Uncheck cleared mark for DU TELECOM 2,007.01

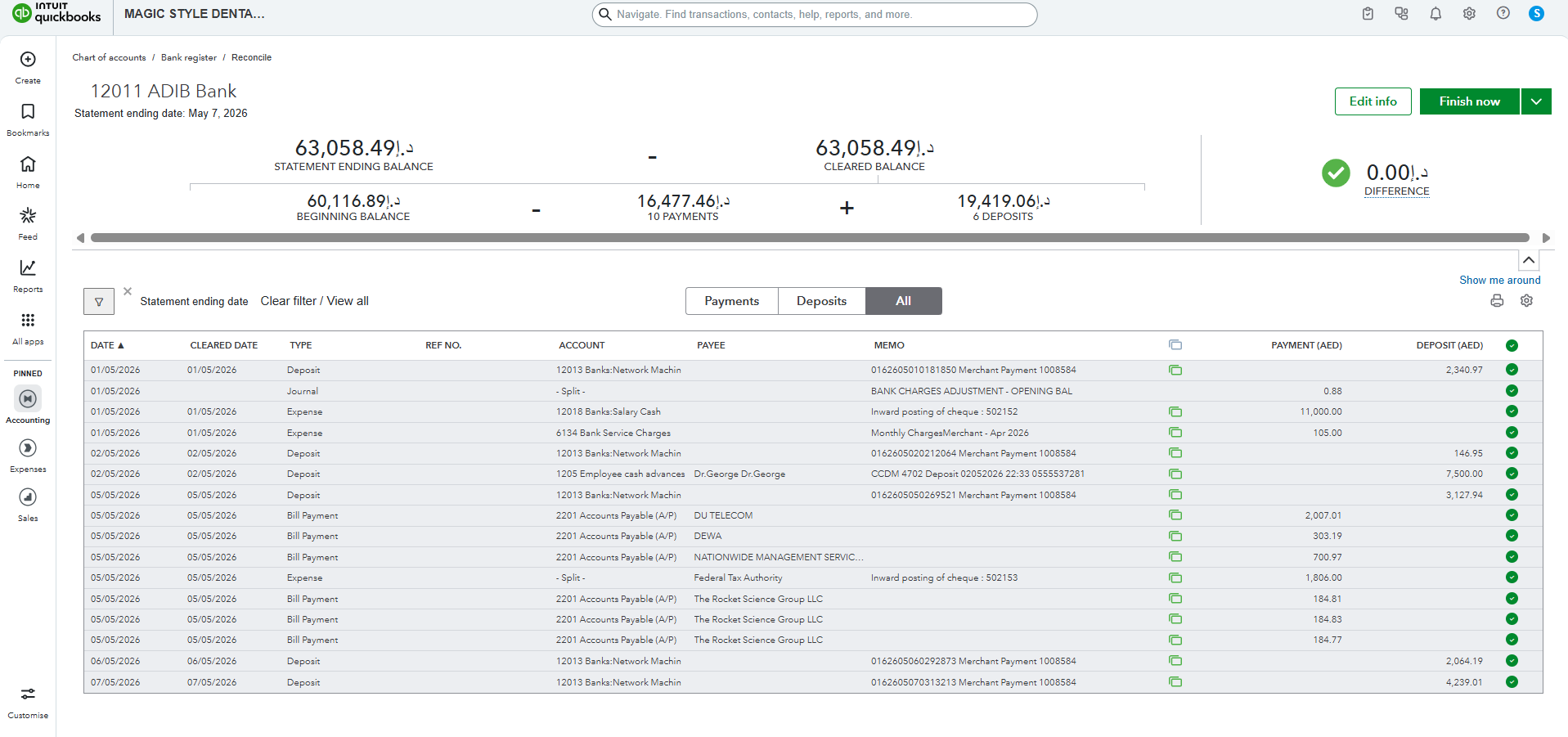coord(1512,515)
